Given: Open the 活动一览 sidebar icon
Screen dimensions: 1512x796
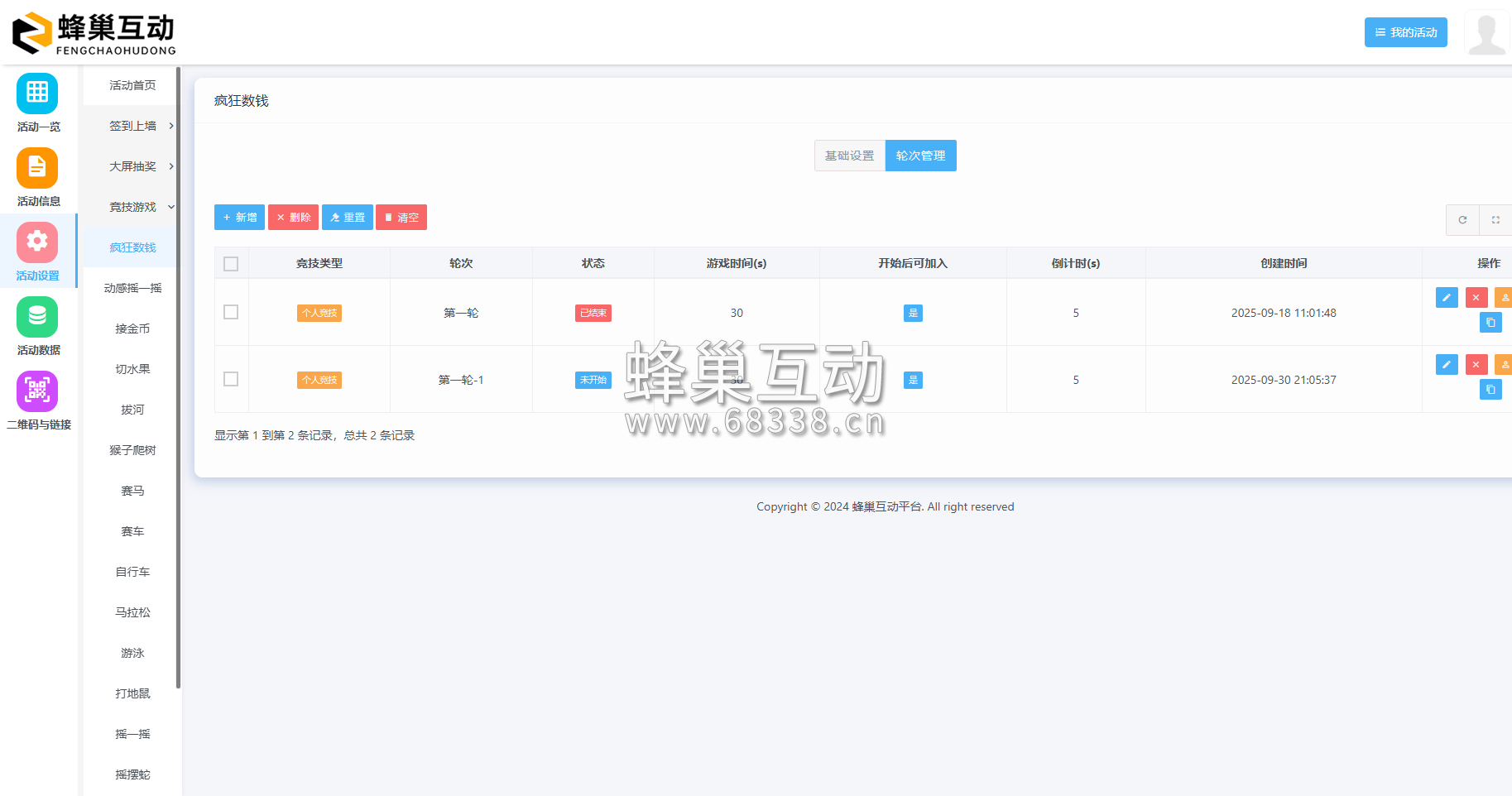Looking at the screenshot, I should click(x=37, y=94).
